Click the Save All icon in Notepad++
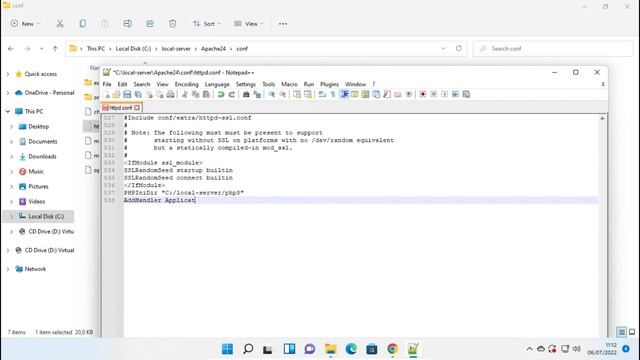This screenshot has height=360, width=640. pyautogui.click(x=138, y=95)
